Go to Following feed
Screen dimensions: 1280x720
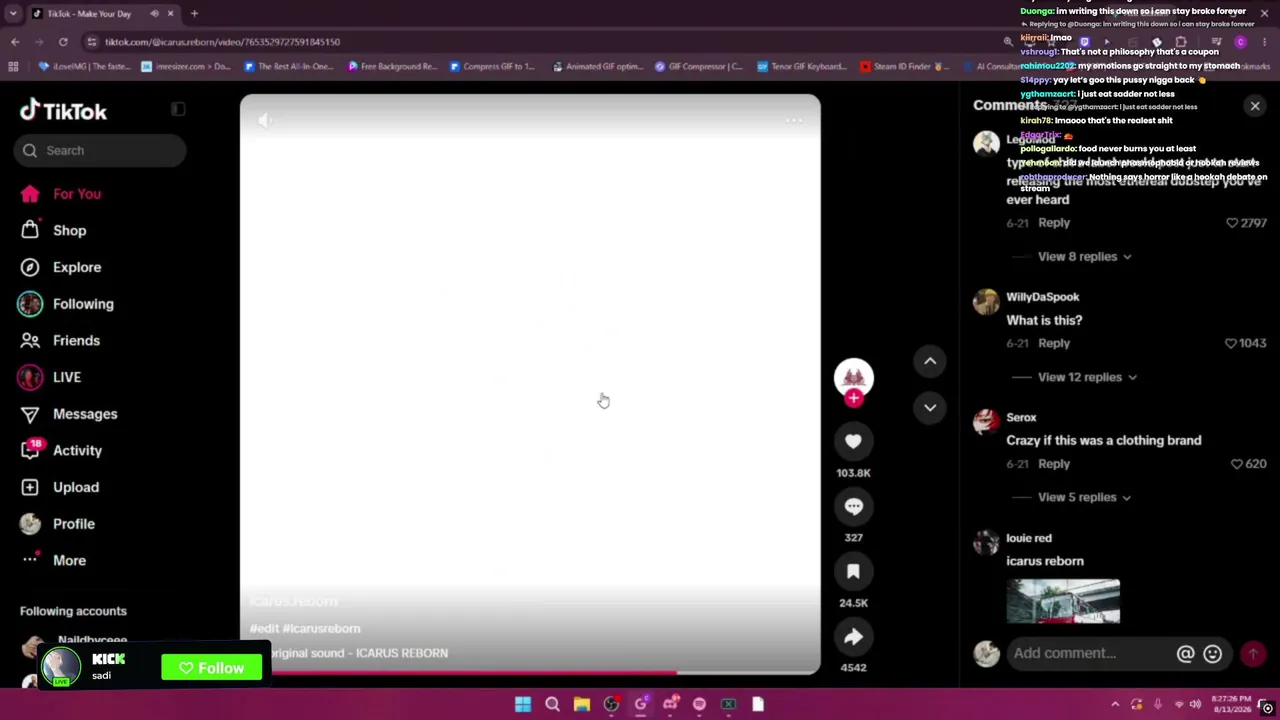click(x=83, y=304)
